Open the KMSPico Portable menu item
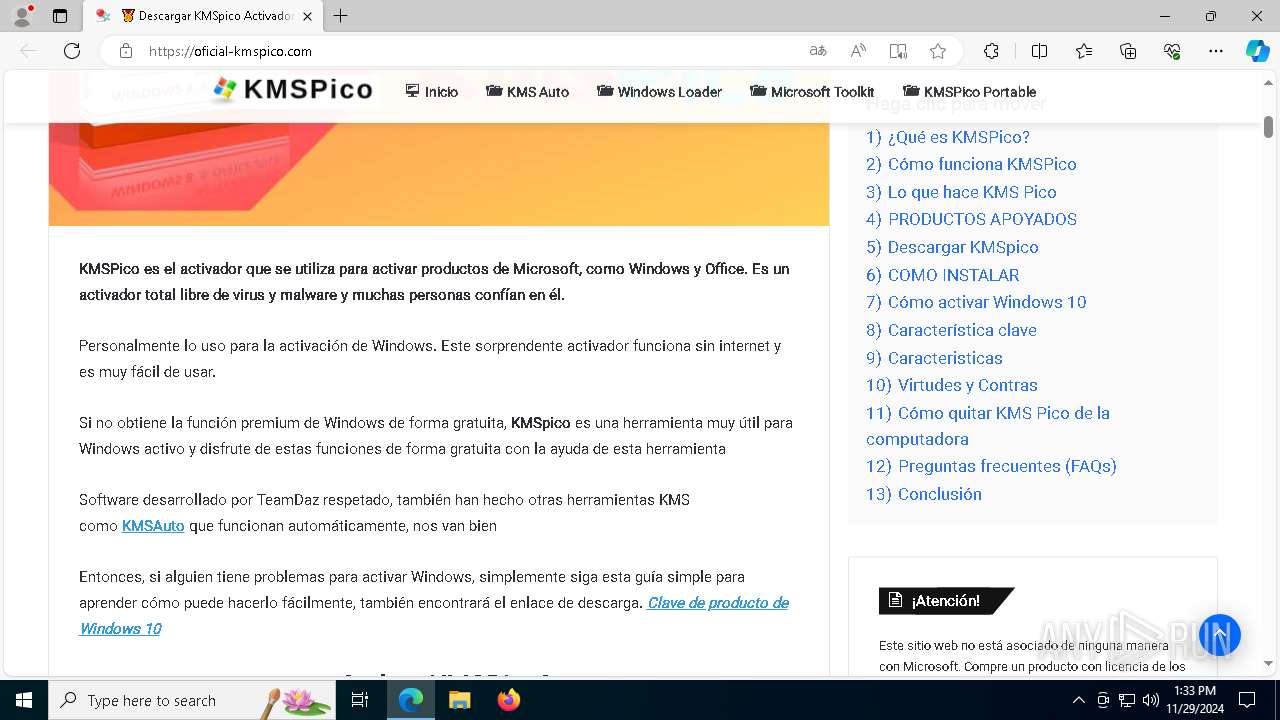This screenshot has height=720, width=1280. (969, 91)
